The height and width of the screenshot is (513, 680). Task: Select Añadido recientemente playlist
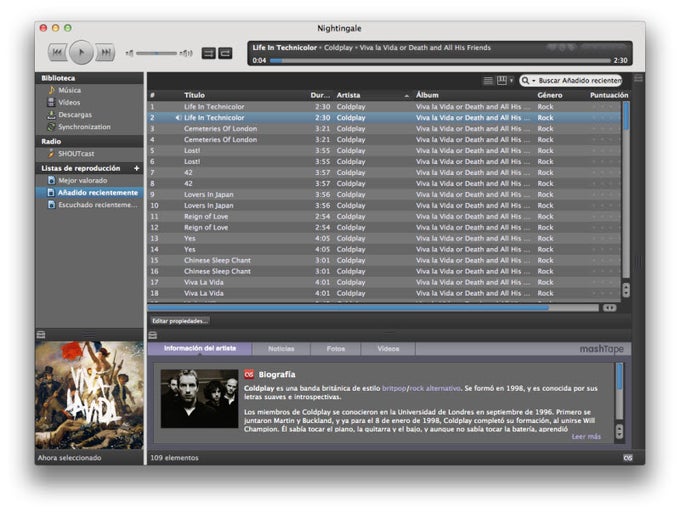point(90,193)
